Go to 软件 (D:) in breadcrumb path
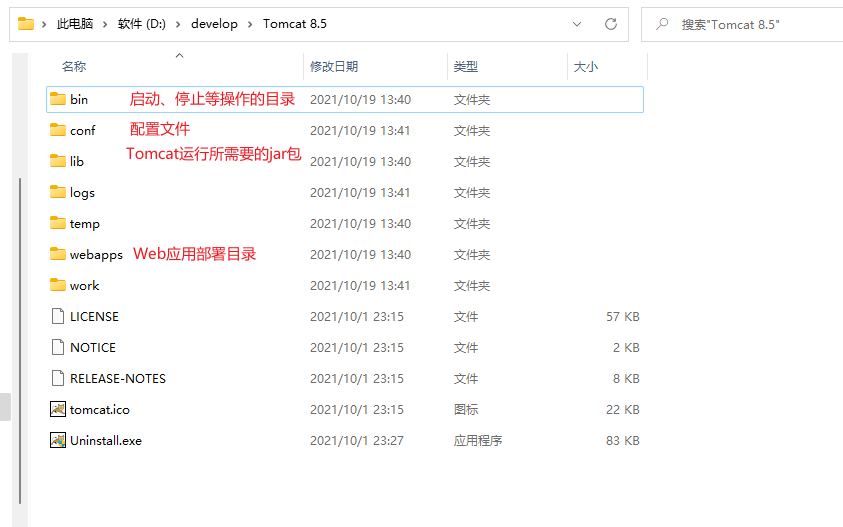This screenshot has height=527, width=843. (x=142, y=24)
